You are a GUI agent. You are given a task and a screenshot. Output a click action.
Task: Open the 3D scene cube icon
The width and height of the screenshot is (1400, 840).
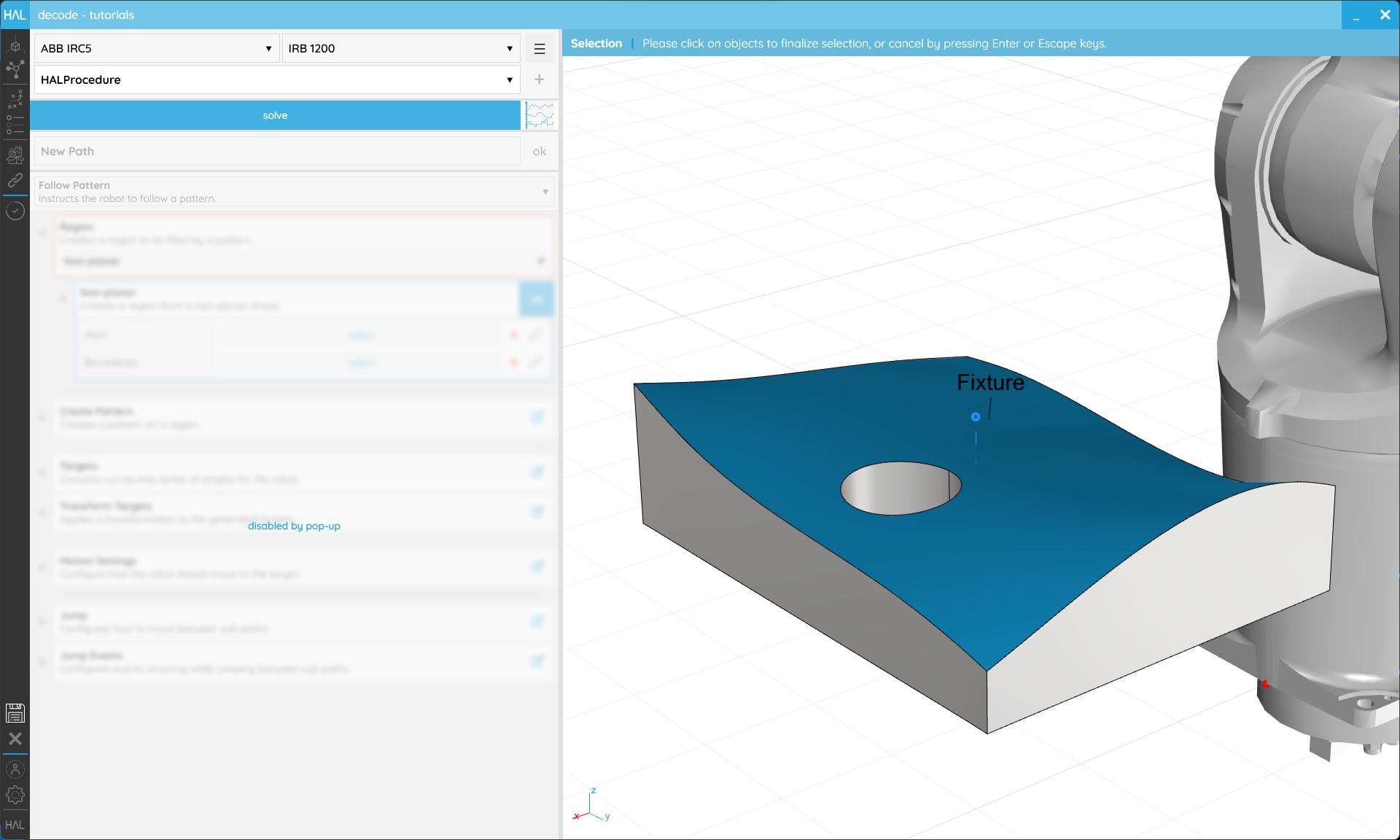[15, 46]
